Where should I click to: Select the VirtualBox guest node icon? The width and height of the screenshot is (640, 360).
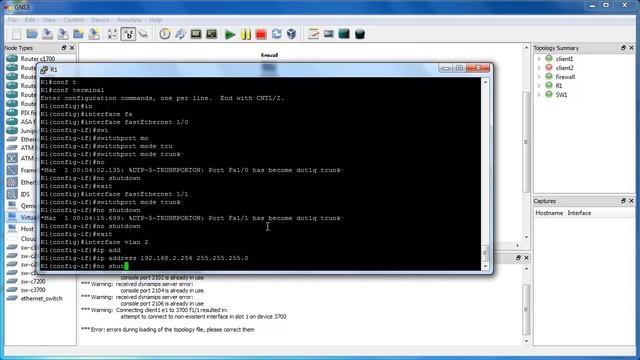coord(12,217)
